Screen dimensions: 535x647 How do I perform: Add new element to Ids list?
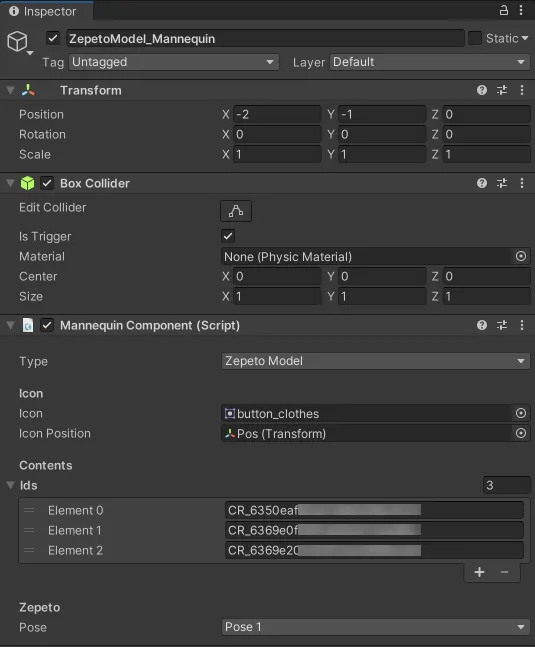pyautogui.click(x=479, y=572)
